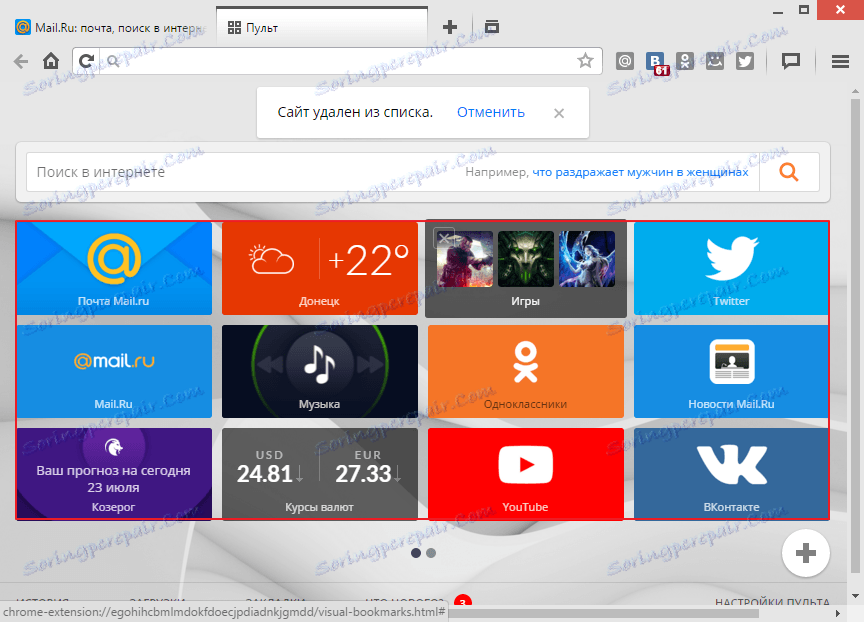The width and height of the screenshot is (864, 622).
Task: Click vertical scrollbar down arrow
Action: [x=855, y=596]
